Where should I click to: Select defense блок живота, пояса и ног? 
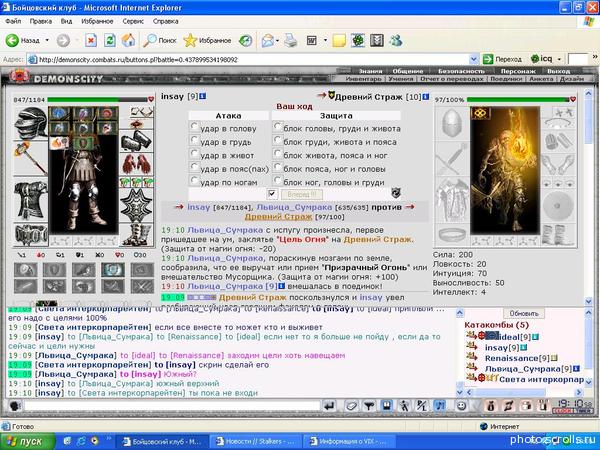278,154
